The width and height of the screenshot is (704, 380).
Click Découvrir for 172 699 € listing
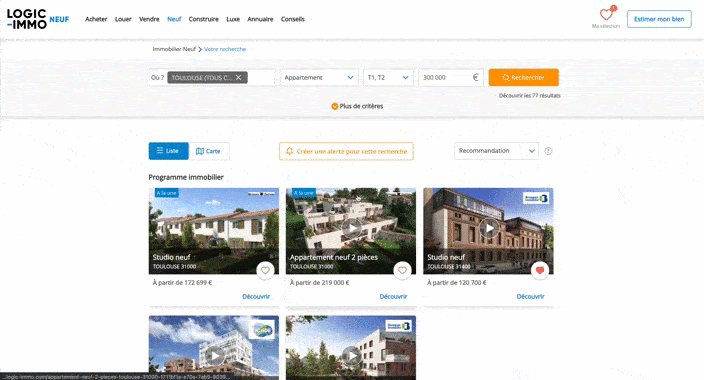pyautogui.click(x=256, y=296)
